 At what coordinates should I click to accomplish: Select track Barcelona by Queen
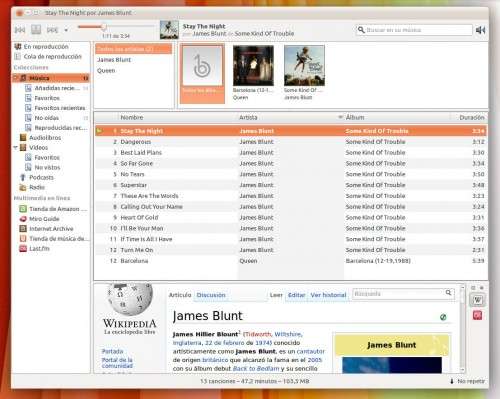point(291,261)
